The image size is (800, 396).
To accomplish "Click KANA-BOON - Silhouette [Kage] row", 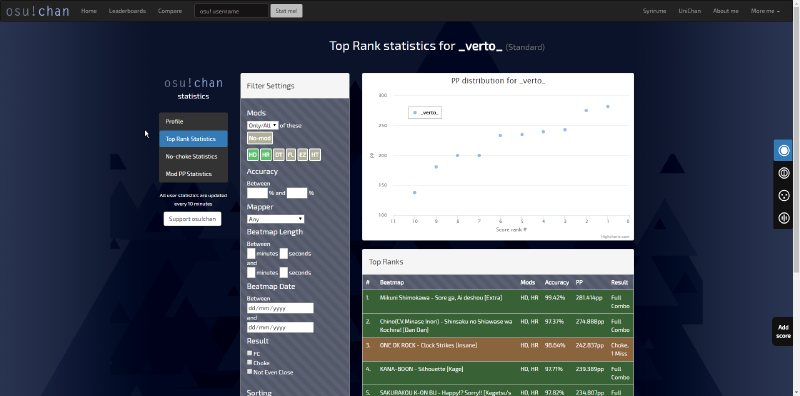I will click(498, 373).
